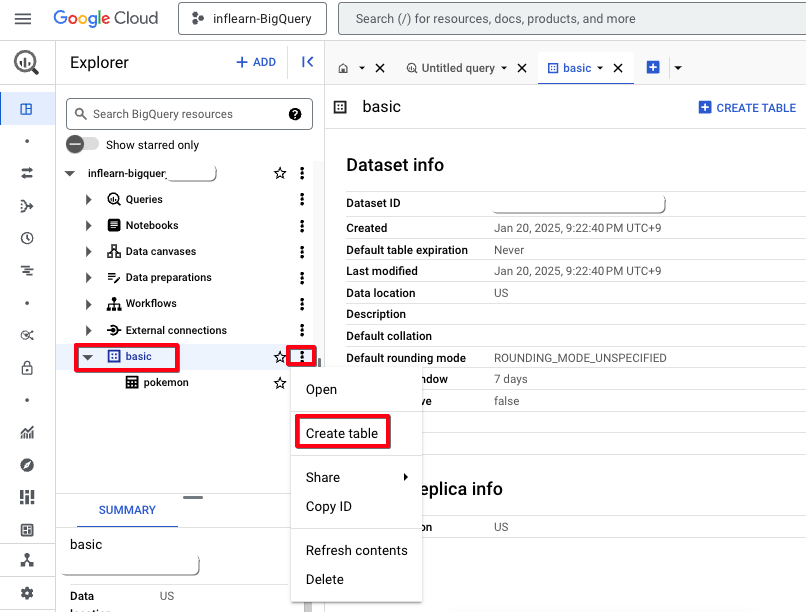
Task: Select the pokemon table
Action: tap(166, 383)
